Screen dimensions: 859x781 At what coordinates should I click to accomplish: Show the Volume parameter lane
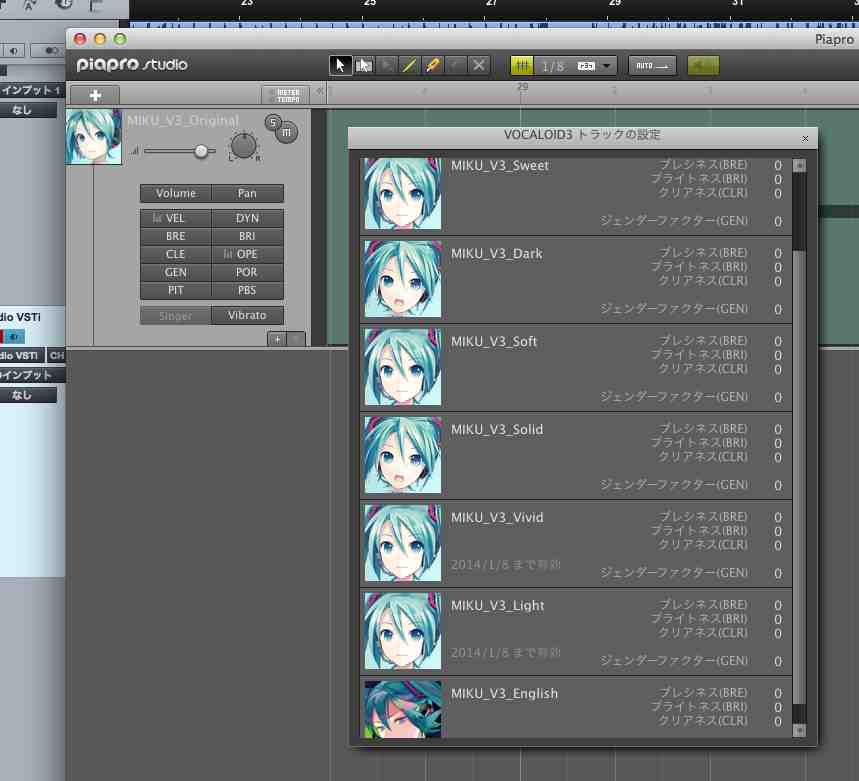tap(176, 193)
